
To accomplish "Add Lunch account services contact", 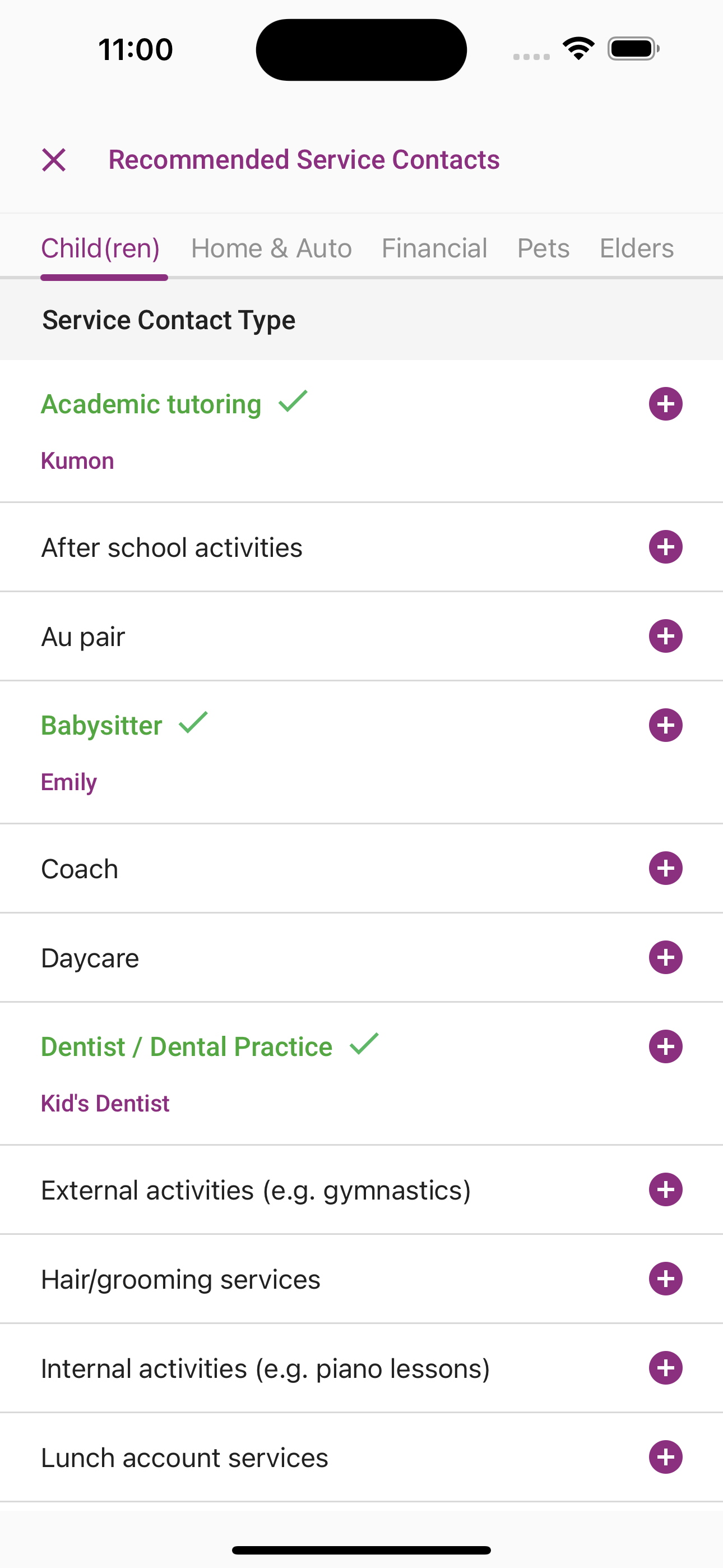I will click(665, 1457).
